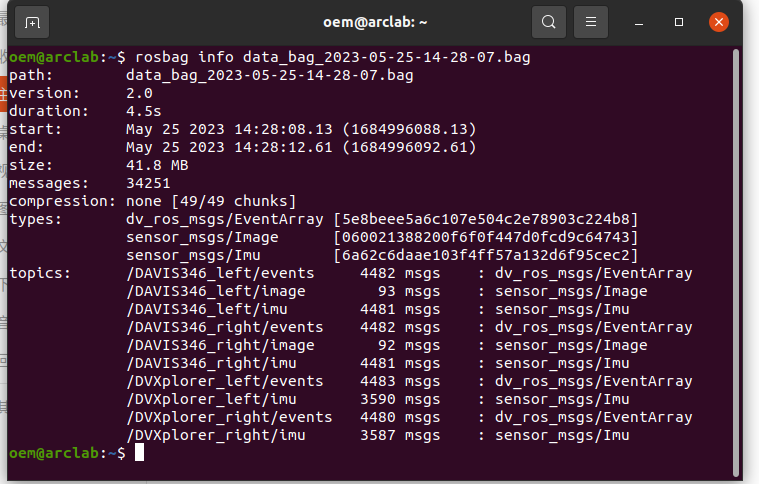The width and height of the screenshot is (759, 484).
Task: Open the hamburger menu
Action: tap(591, 22)
